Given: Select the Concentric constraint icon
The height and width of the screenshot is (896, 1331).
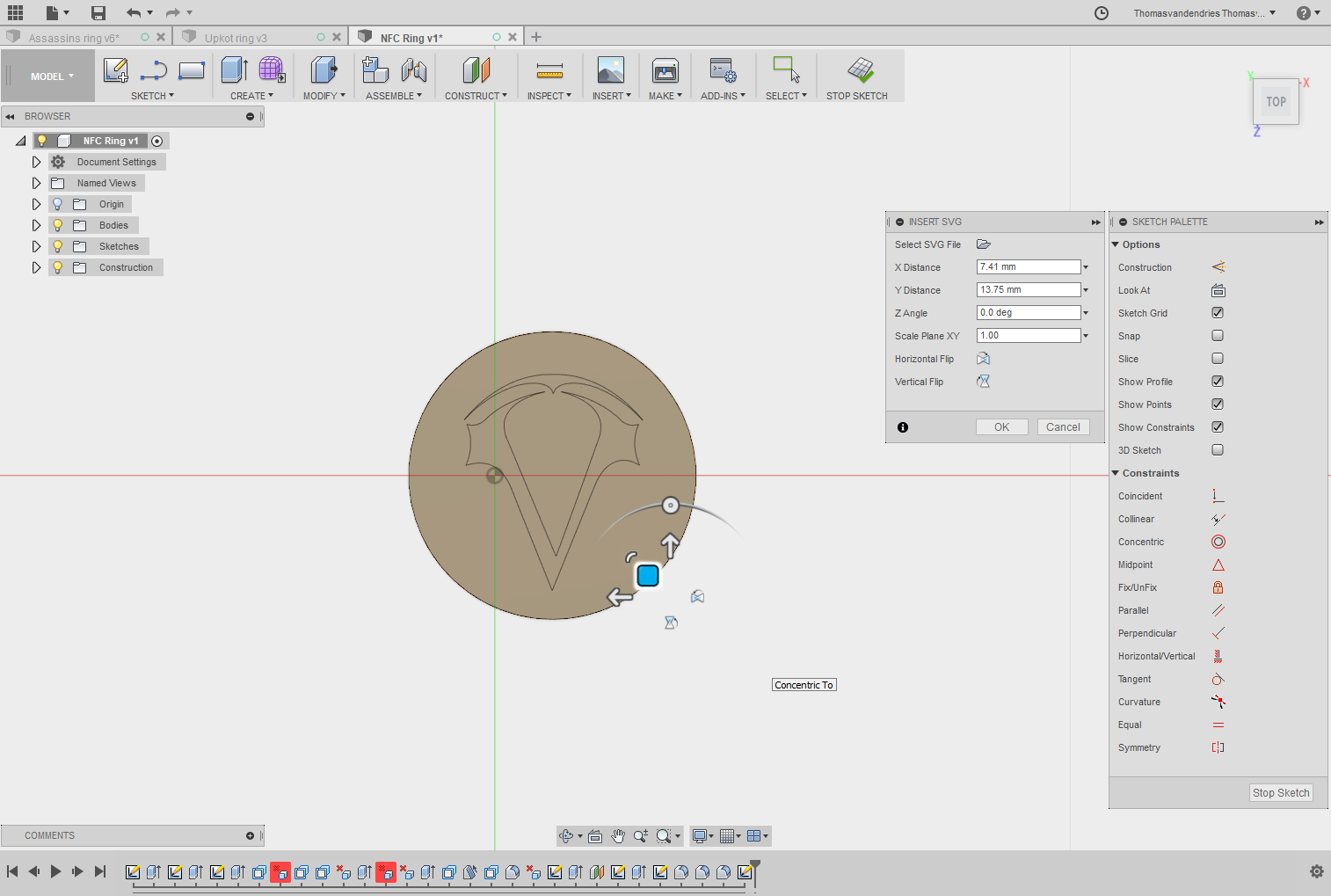Looking at the screenshot, I should [1218, 542].
